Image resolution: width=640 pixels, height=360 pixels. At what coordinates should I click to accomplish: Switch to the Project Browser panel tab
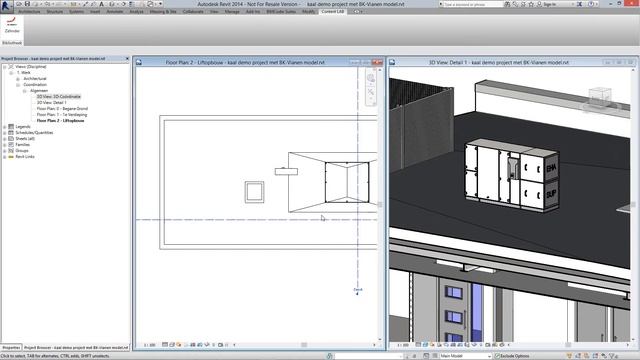pyautogui.click(x=76, y=348)
